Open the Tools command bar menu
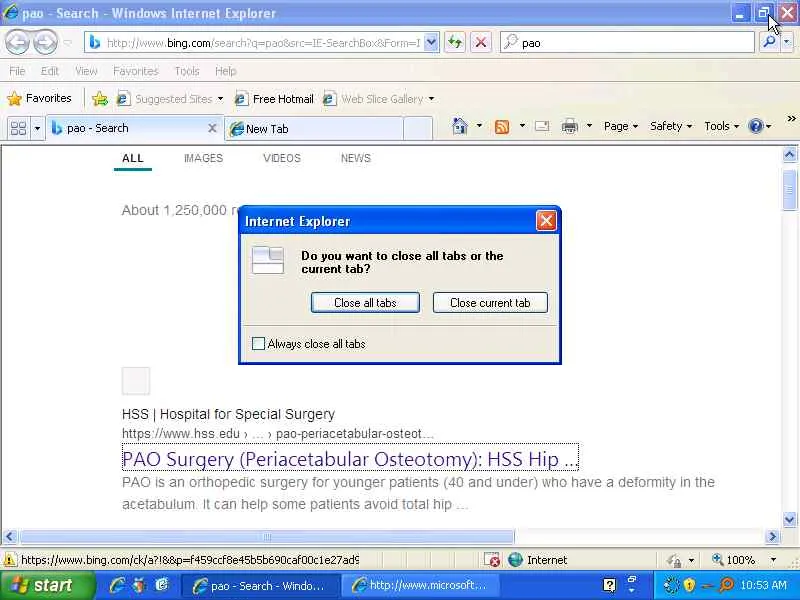The image size is (800, 600). 721,126
